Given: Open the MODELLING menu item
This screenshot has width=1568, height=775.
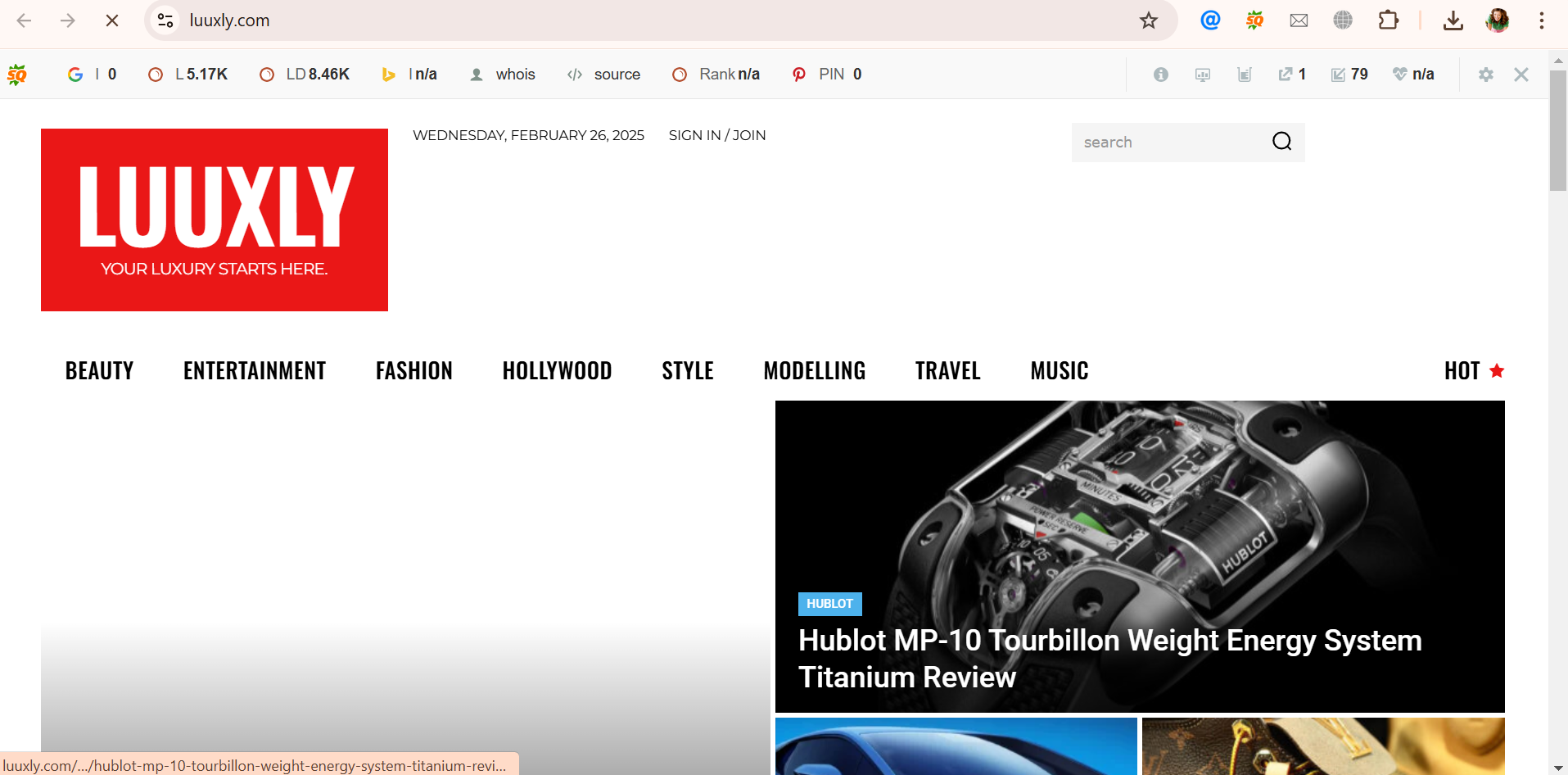Looking at the screenshot, I should tap(815, 371).
